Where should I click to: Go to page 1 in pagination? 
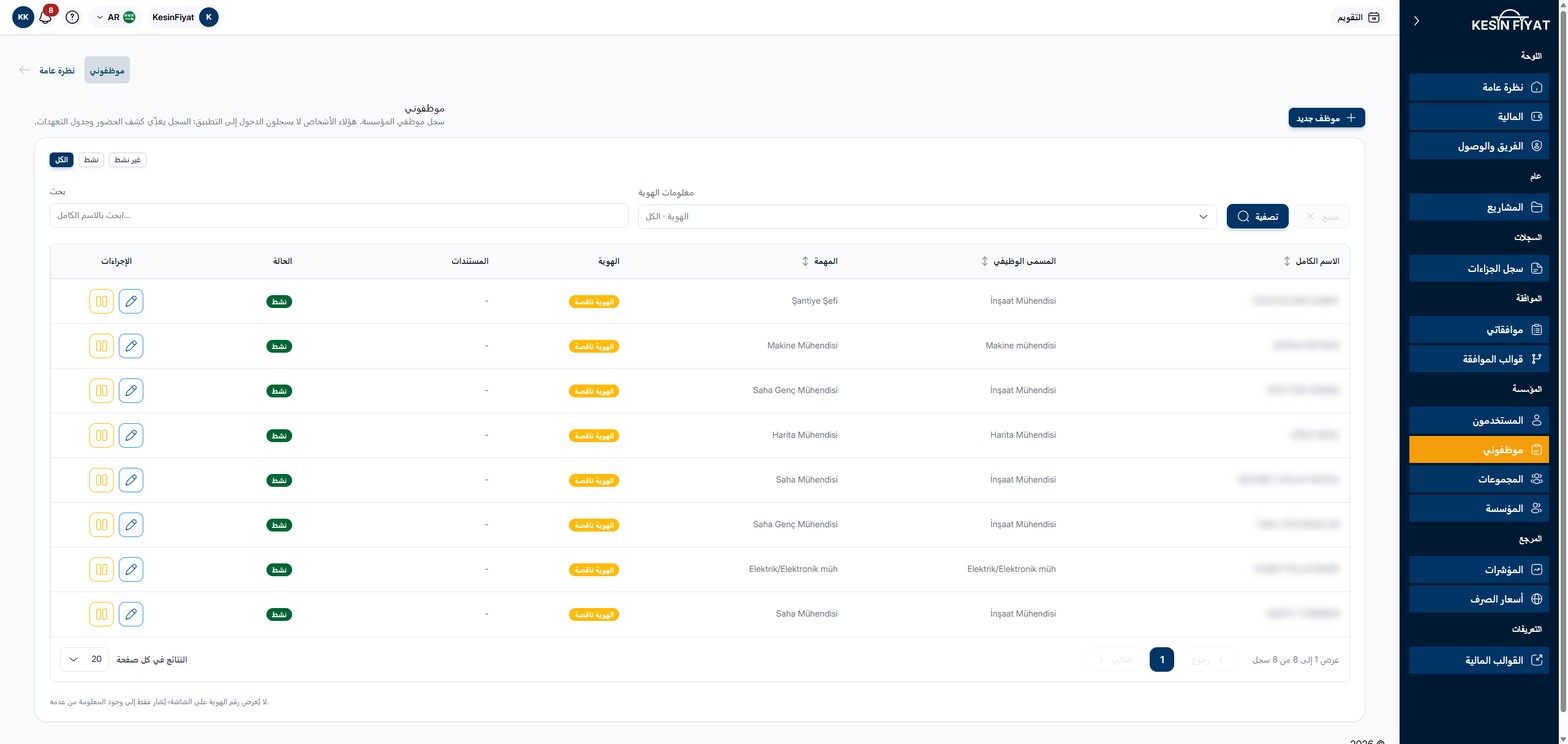(1162, 660)
